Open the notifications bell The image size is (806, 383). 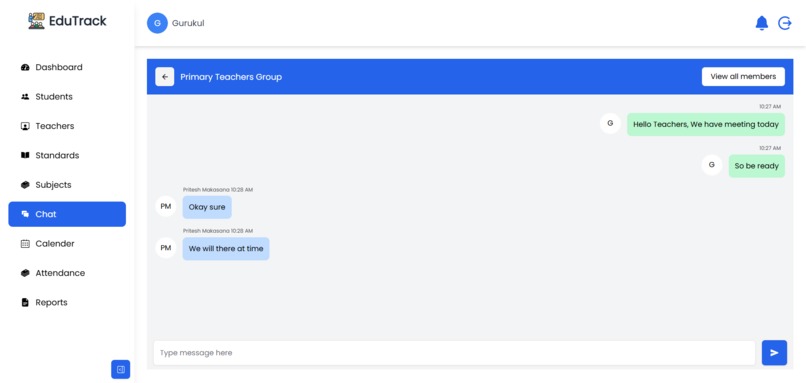(761, 23)
